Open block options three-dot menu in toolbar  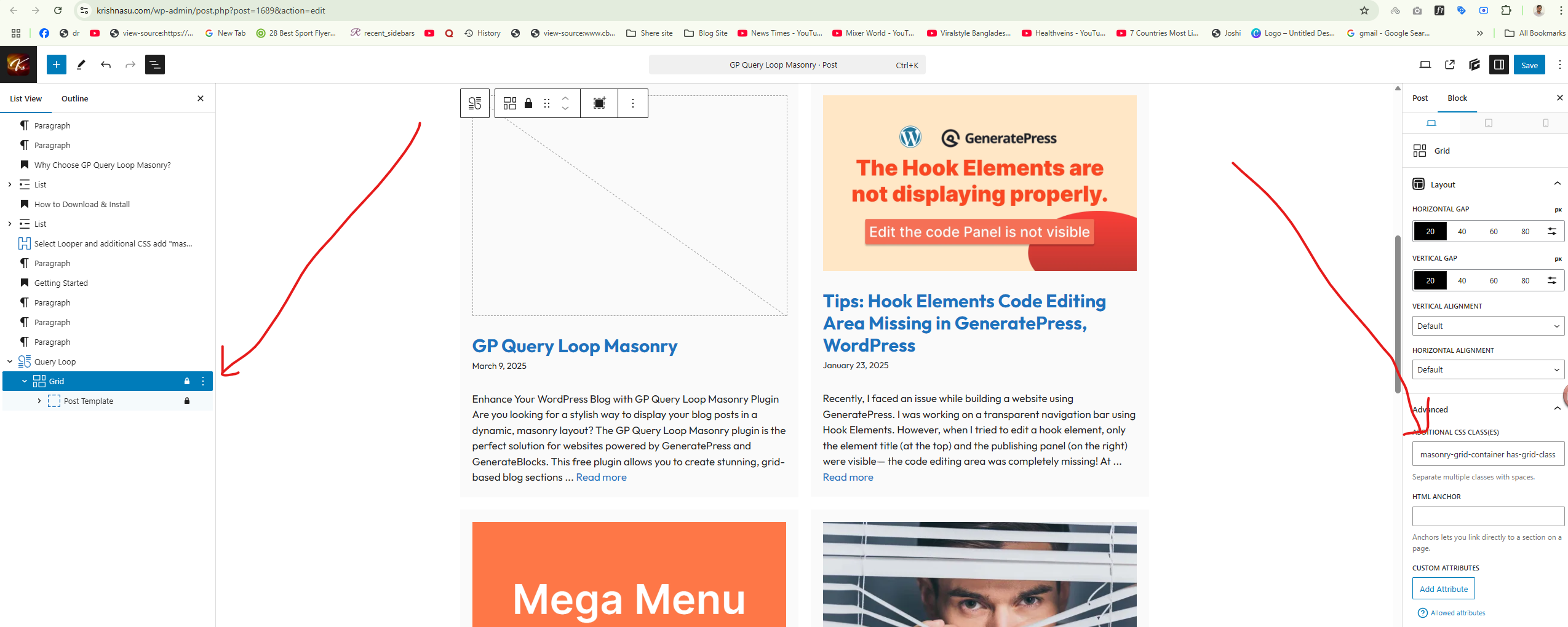coord(632,103)
